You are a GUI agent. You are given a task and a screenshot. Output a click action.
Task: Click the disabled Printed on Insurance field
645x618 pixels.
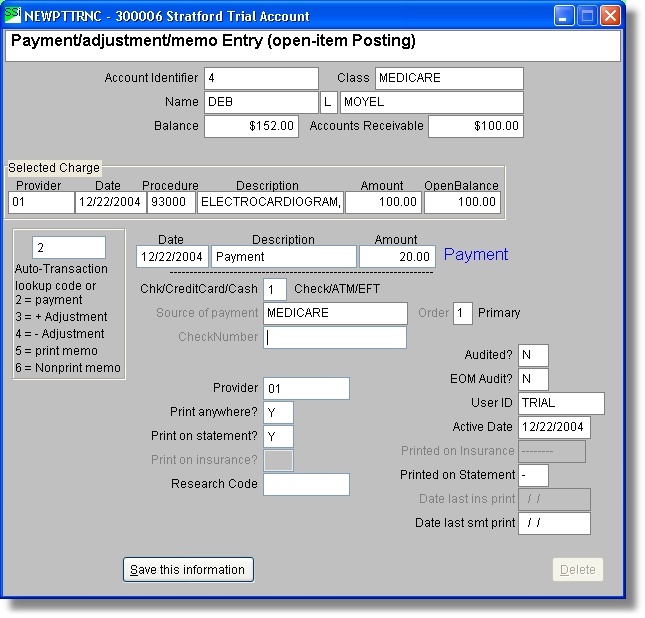pyautogui.click(x=552, y=451)
